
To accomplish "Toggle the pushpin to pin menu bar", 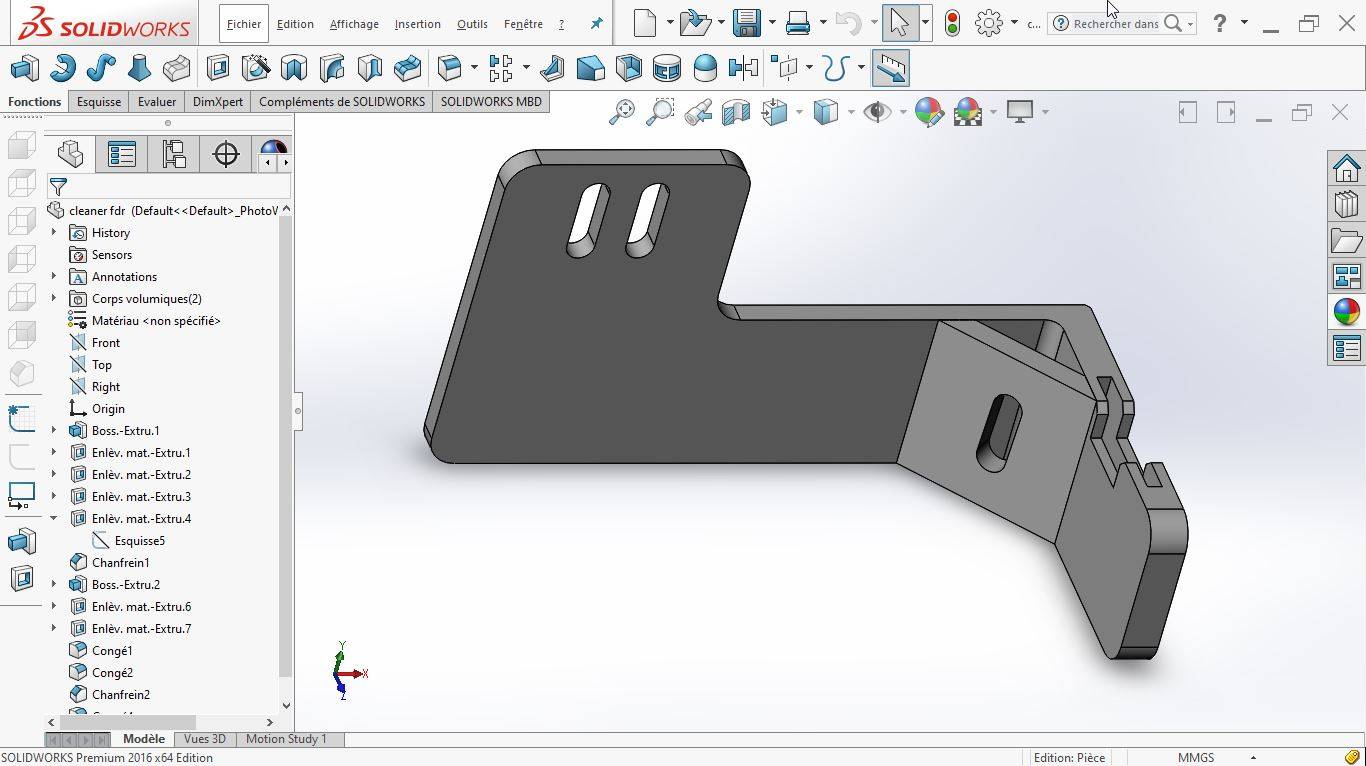I will point(596,24).
